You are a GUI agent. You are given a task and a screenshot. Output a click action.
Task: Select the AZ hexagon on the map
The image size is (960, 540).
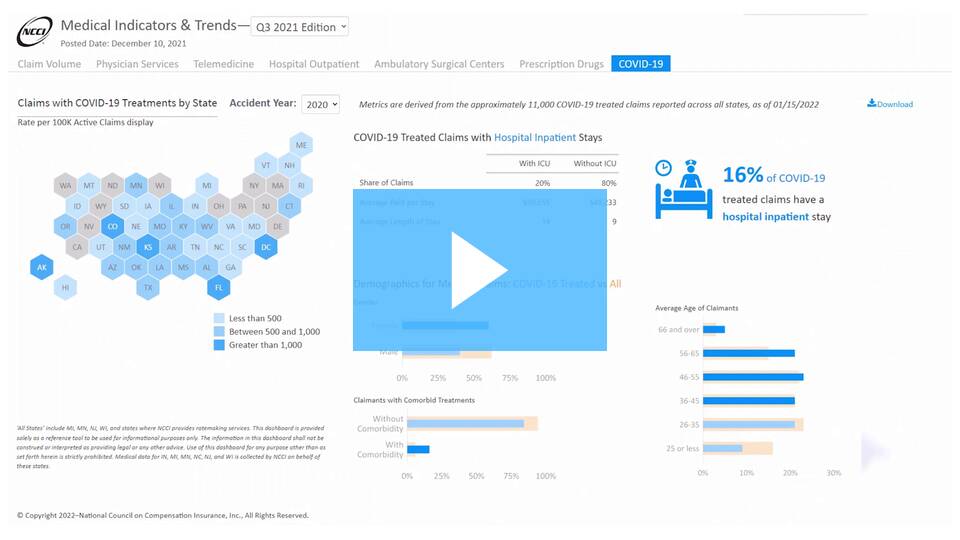[x=113, y=267]
